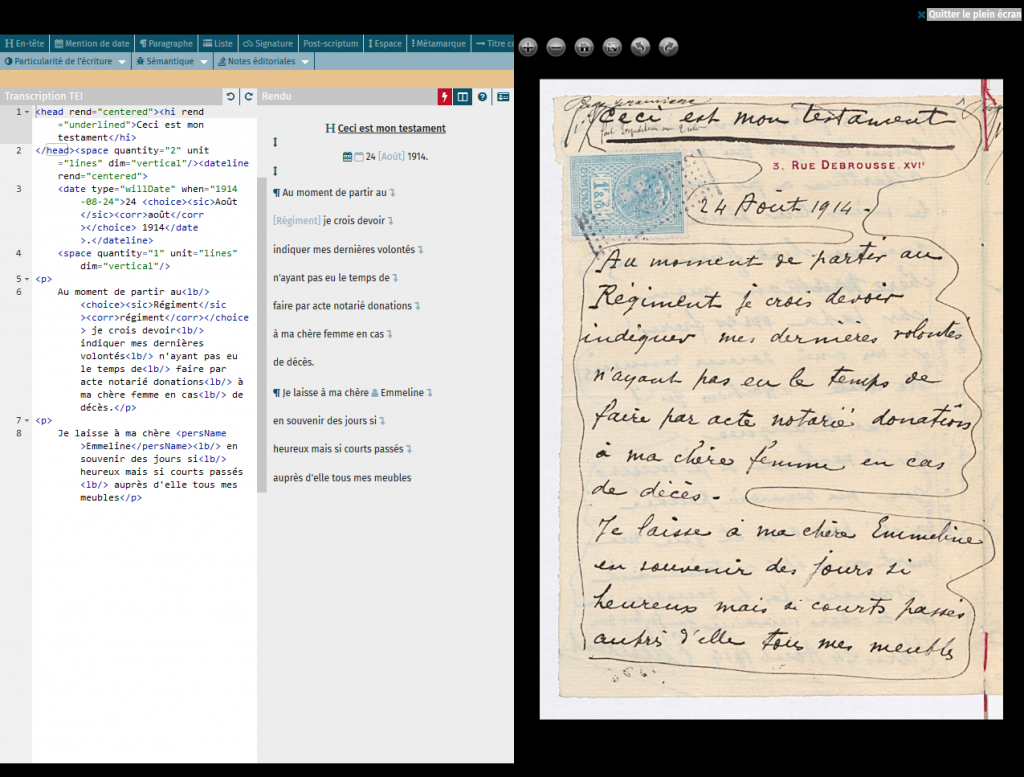
Task: Click line-break arrow after 'Emmeline'
Action: pyautogui.click(x=430, y=393)
